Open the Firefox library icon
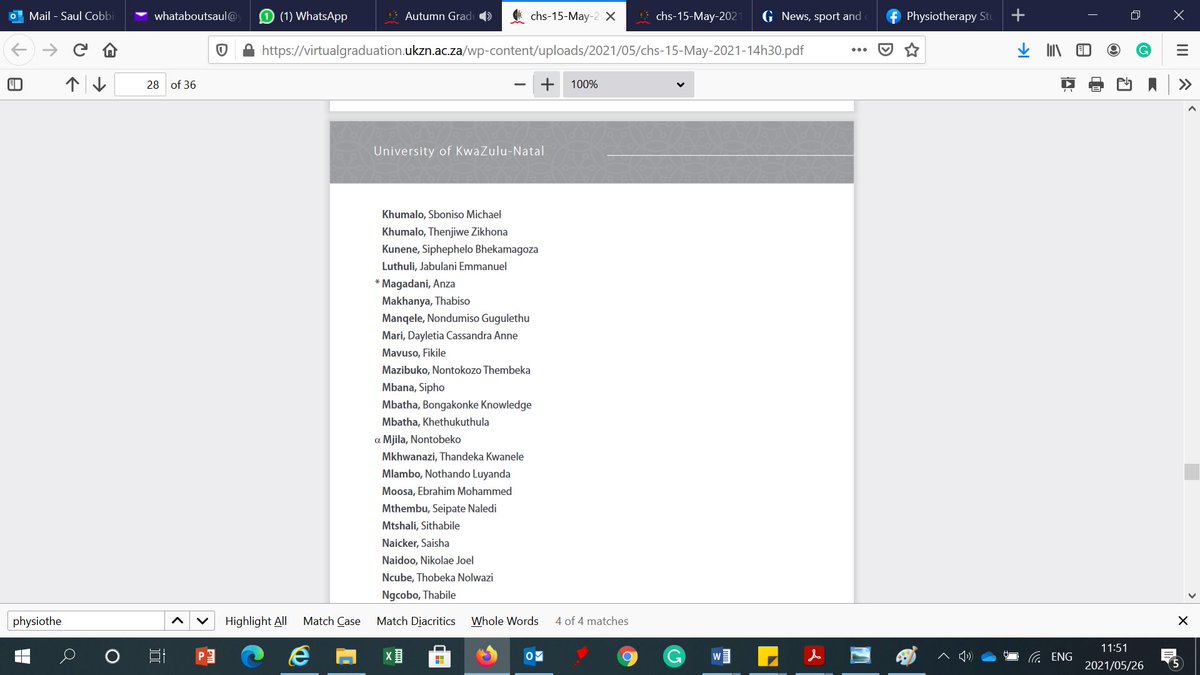 (x=1054, y=51)
